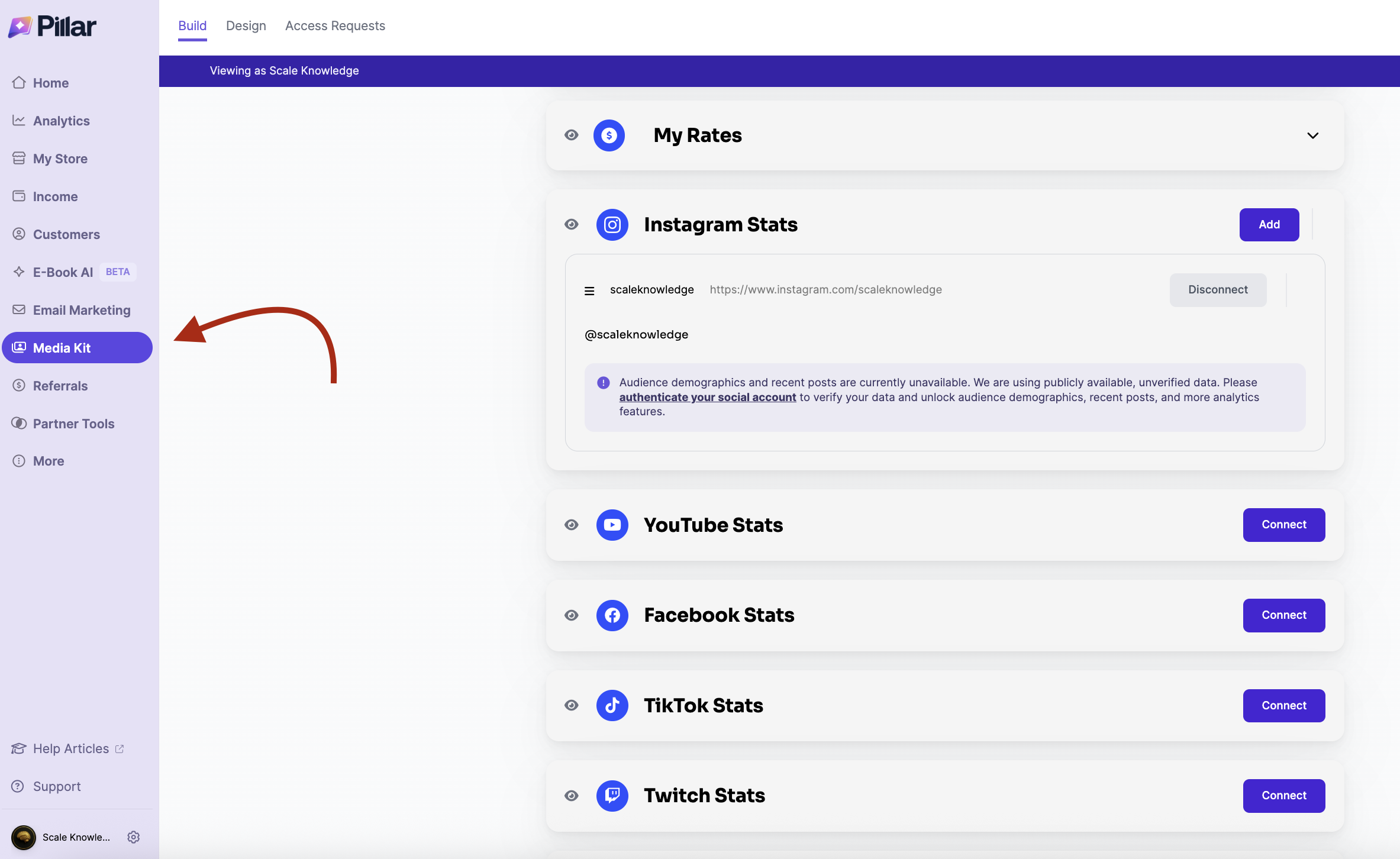Image resolution: width=1400 pixels, height=859 pixels.
Task: Open E-Book AI beta tool
Action: pos(77,272)
